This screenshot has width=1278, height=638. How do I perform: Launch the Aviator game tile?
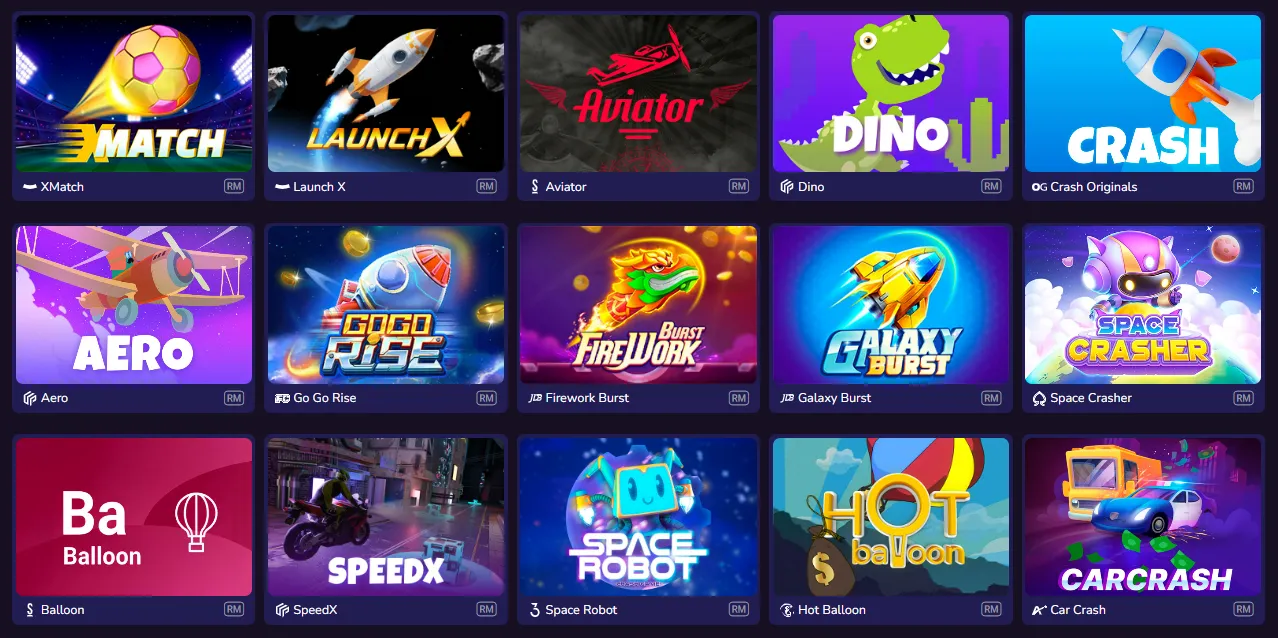click(638, 94)
